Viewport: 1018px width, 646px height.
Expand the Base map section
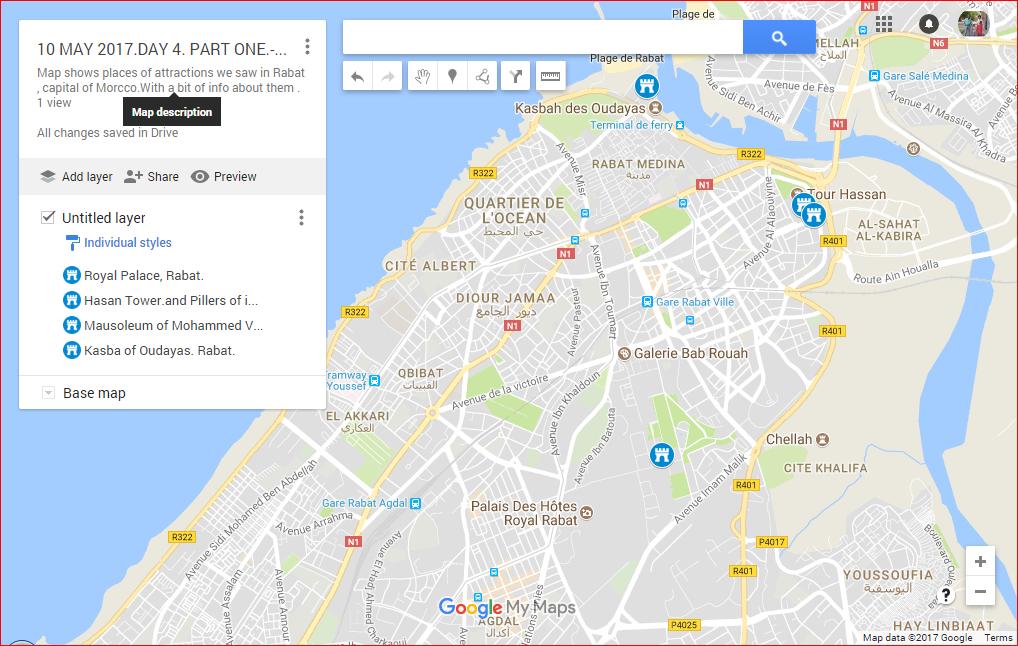pyautogui.click(x=48, y=393)
